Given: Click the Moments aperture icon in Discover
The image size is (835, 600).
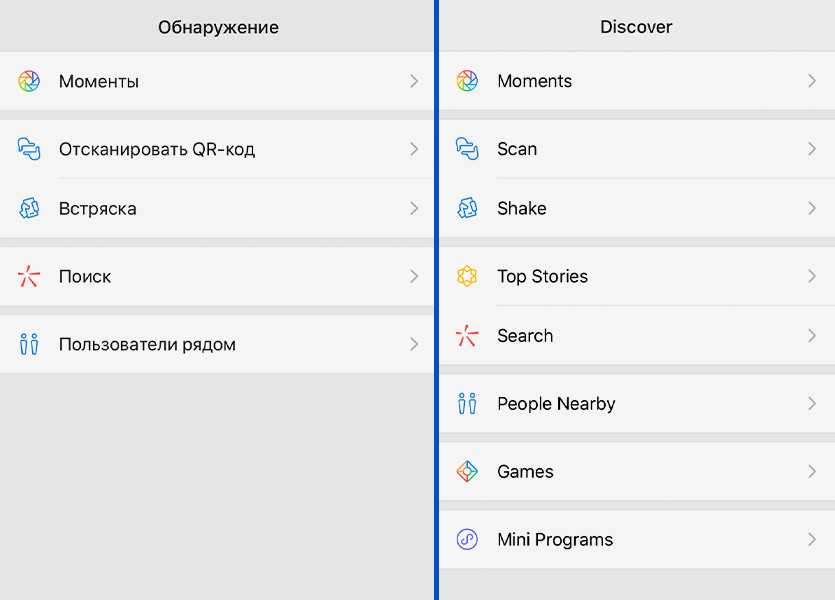Looking at the screenshot, I should click(467, 81).
